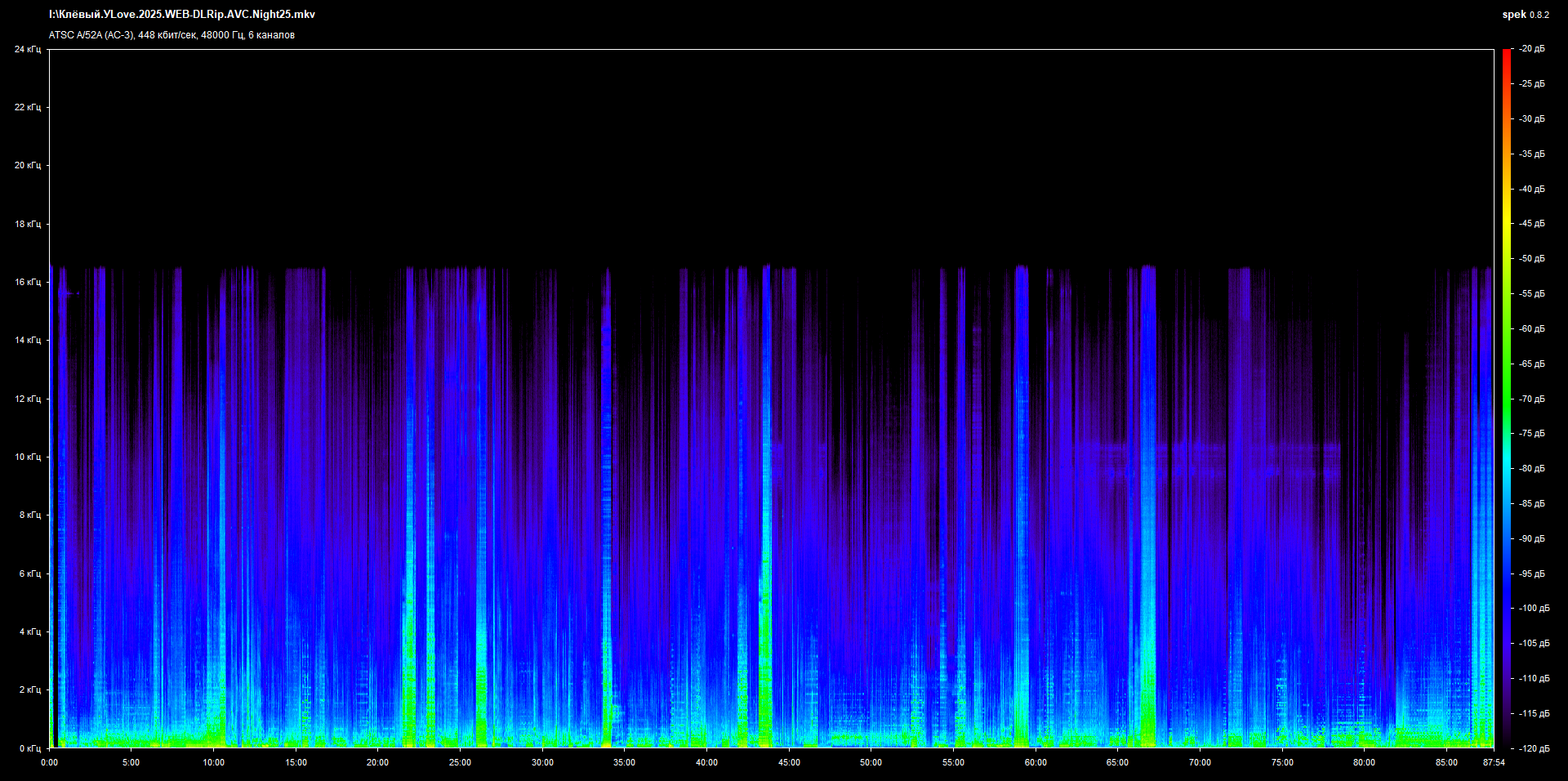Click the -20 дБ level label
Image resolution: width=1568 pixels, height=781 pixels.
coord(1532,49)
